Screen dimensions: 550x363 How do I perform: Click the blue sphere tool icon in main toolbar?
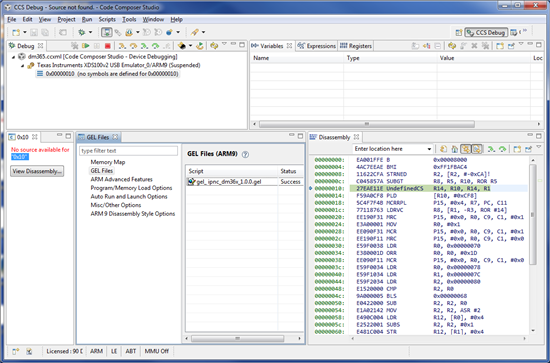click(x=169, y=32)
